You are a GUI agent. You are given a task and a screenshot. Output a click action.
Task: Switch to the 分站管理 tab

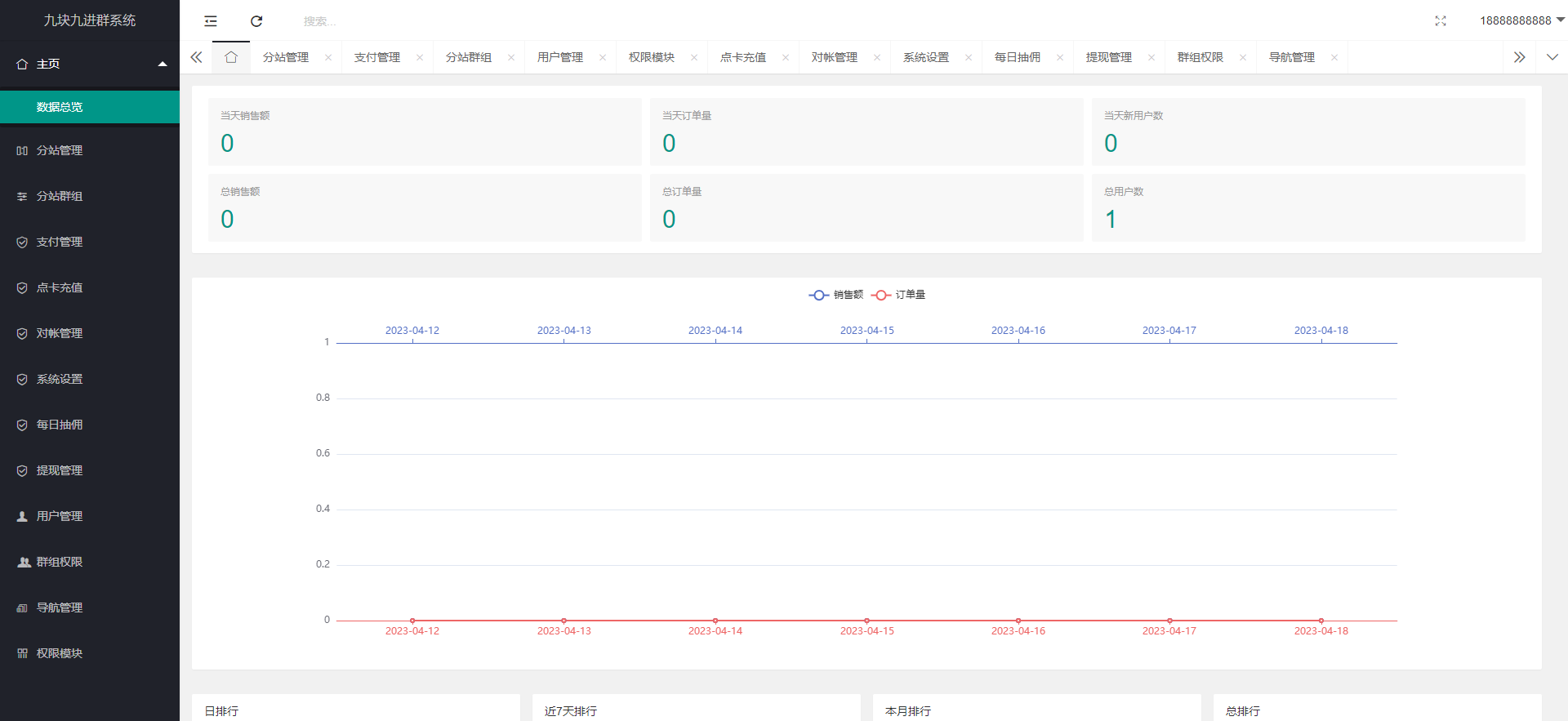[286, 57]
